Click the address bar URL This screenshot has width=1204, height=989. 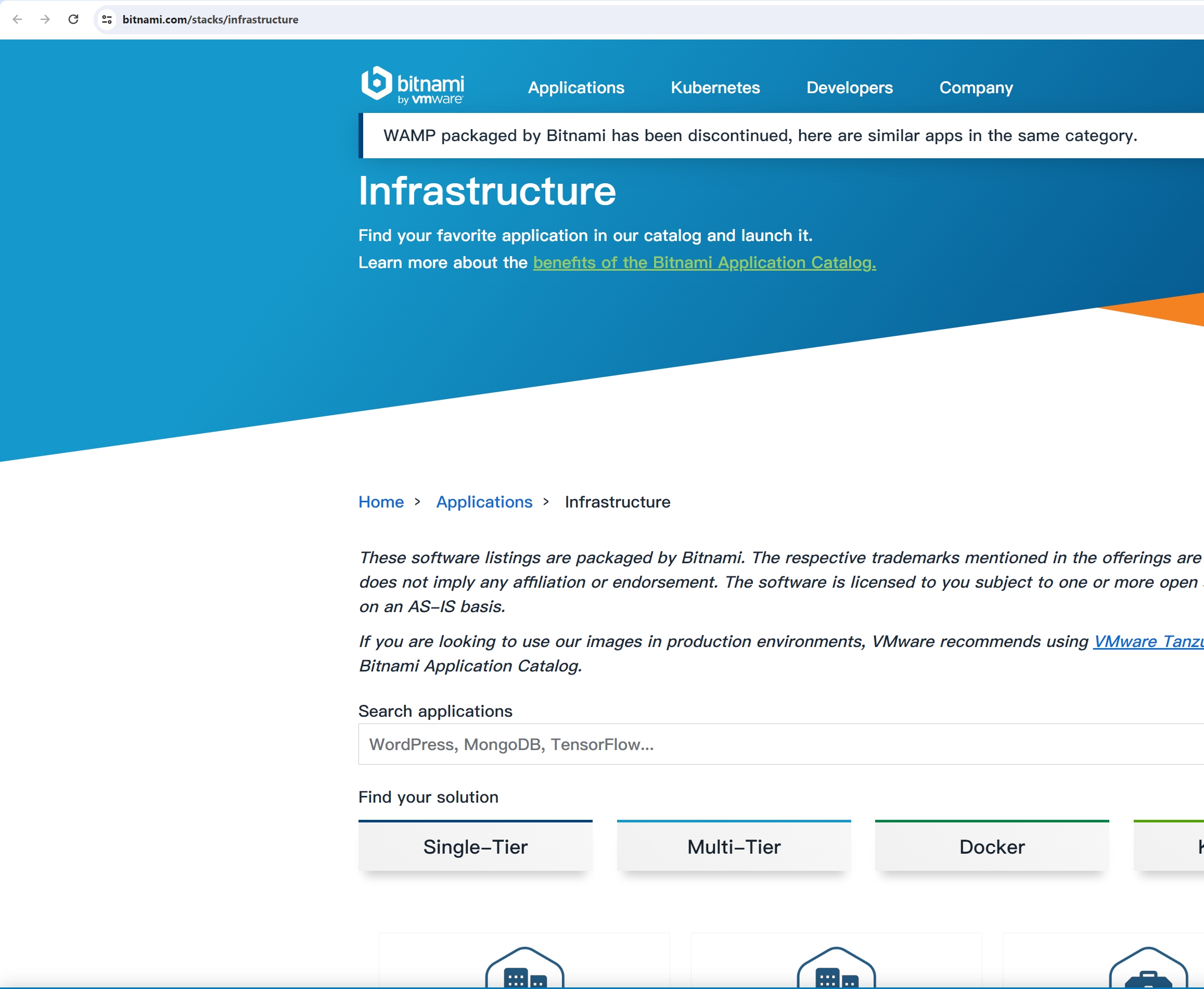point(210,20)
